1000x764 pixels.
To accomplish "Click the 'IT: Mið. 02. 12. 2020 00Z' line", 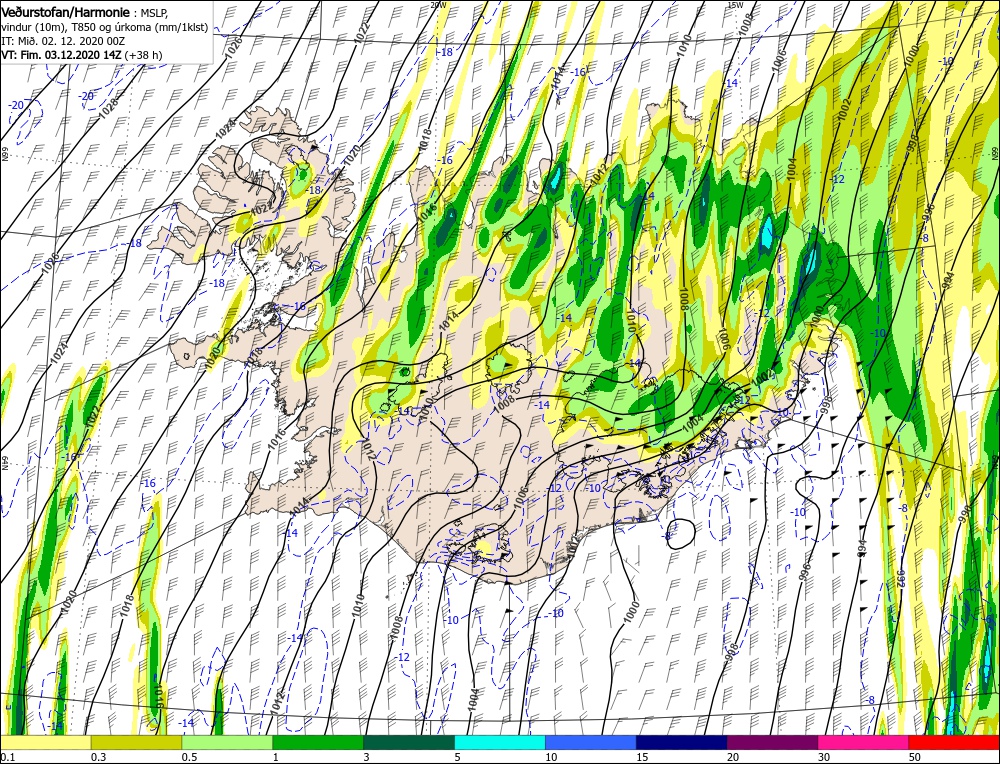I will (x=62, y=41).
